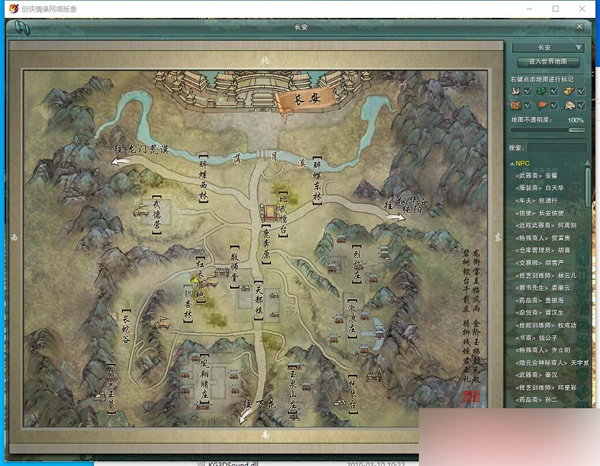600x466 pixels.
Task: Toggle the checkbox beside the gold ore icon
Action: coord(582,91)
